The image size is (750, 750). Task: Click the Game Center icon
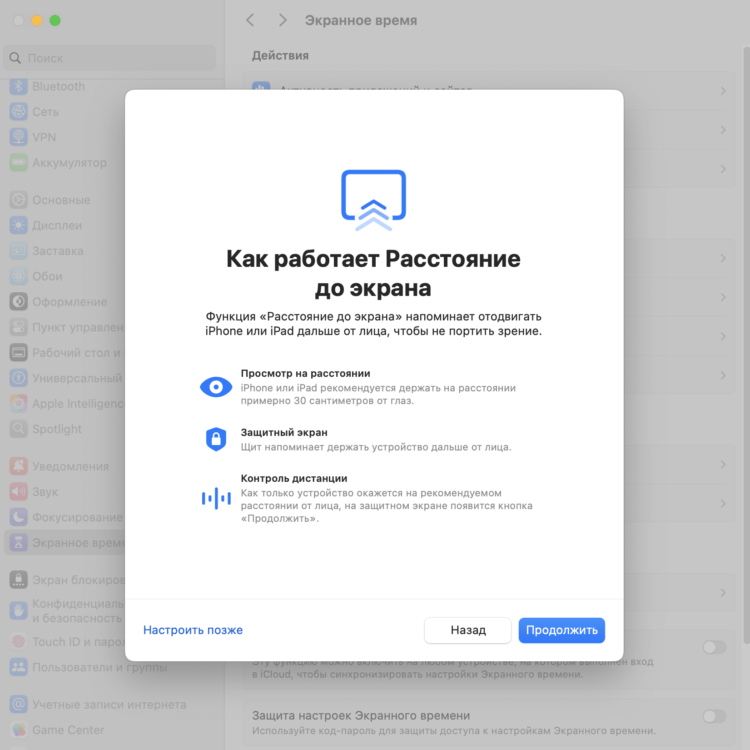[19, 729]
